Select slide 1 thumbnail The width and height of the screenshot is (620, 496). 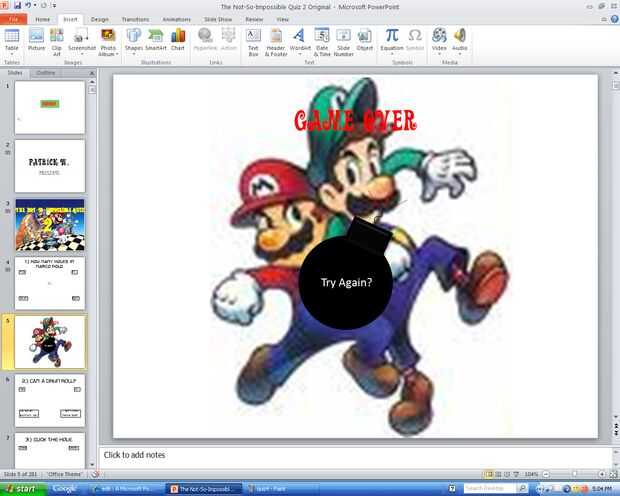pyautogui.click(x=50, y=108)
